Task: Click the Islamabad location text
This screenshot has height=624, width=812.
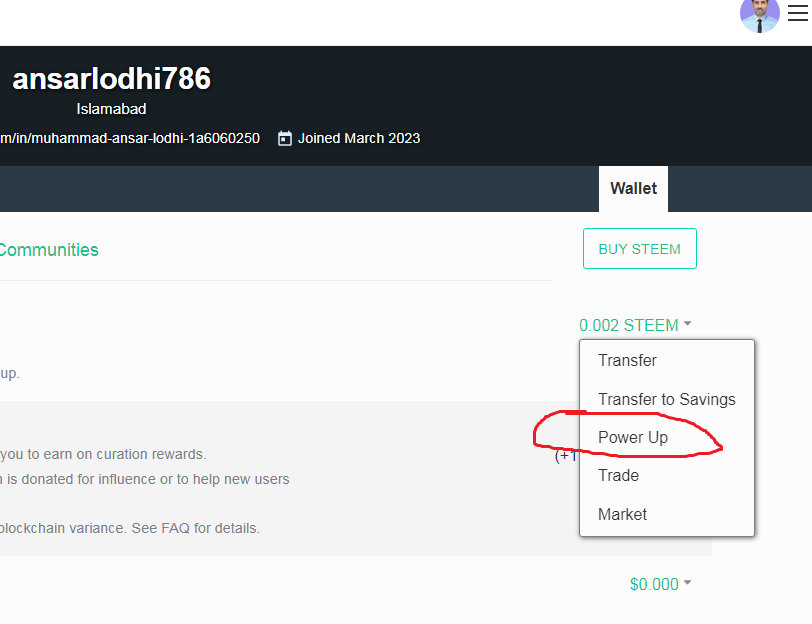Action: [111, 109]
